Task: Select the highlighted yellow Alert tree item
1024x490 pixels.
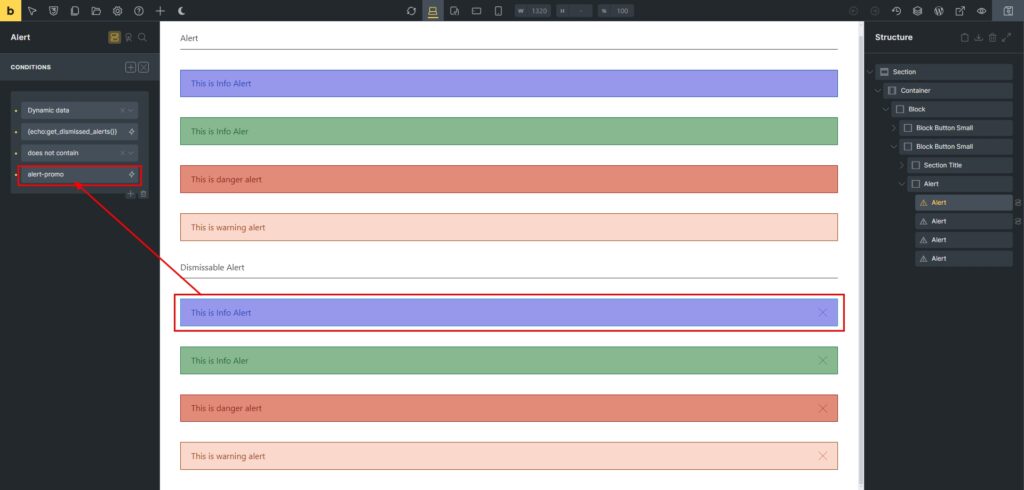Action: point(964,203)
